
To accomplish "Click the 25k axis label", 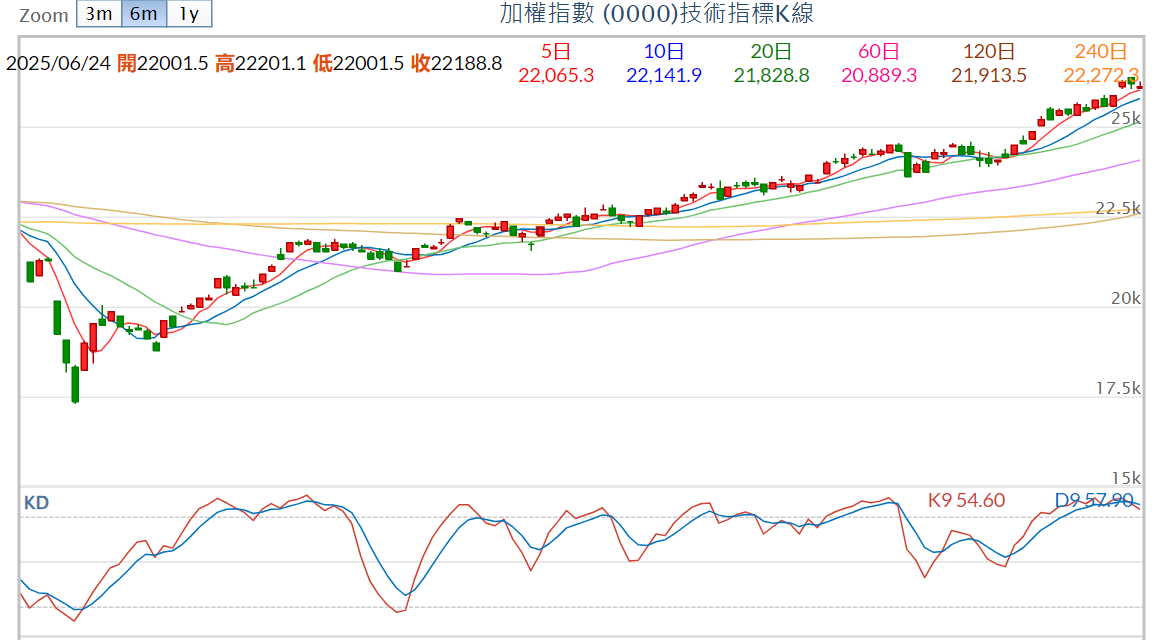I will point(1125,119).
